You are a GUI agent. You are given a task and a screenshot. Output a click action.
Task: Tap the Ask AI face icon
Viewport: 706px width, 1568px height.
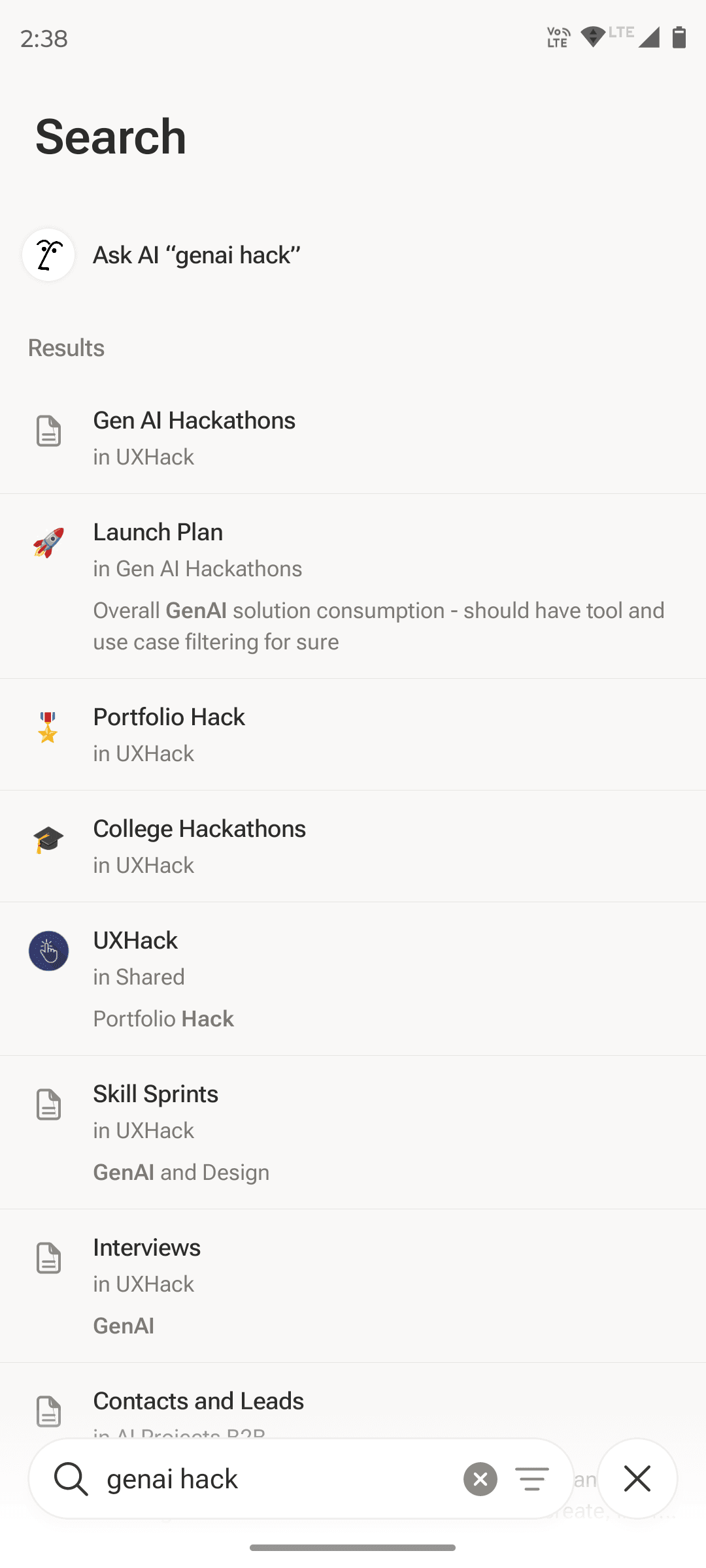pyautogui.click(x=48, y=255)
